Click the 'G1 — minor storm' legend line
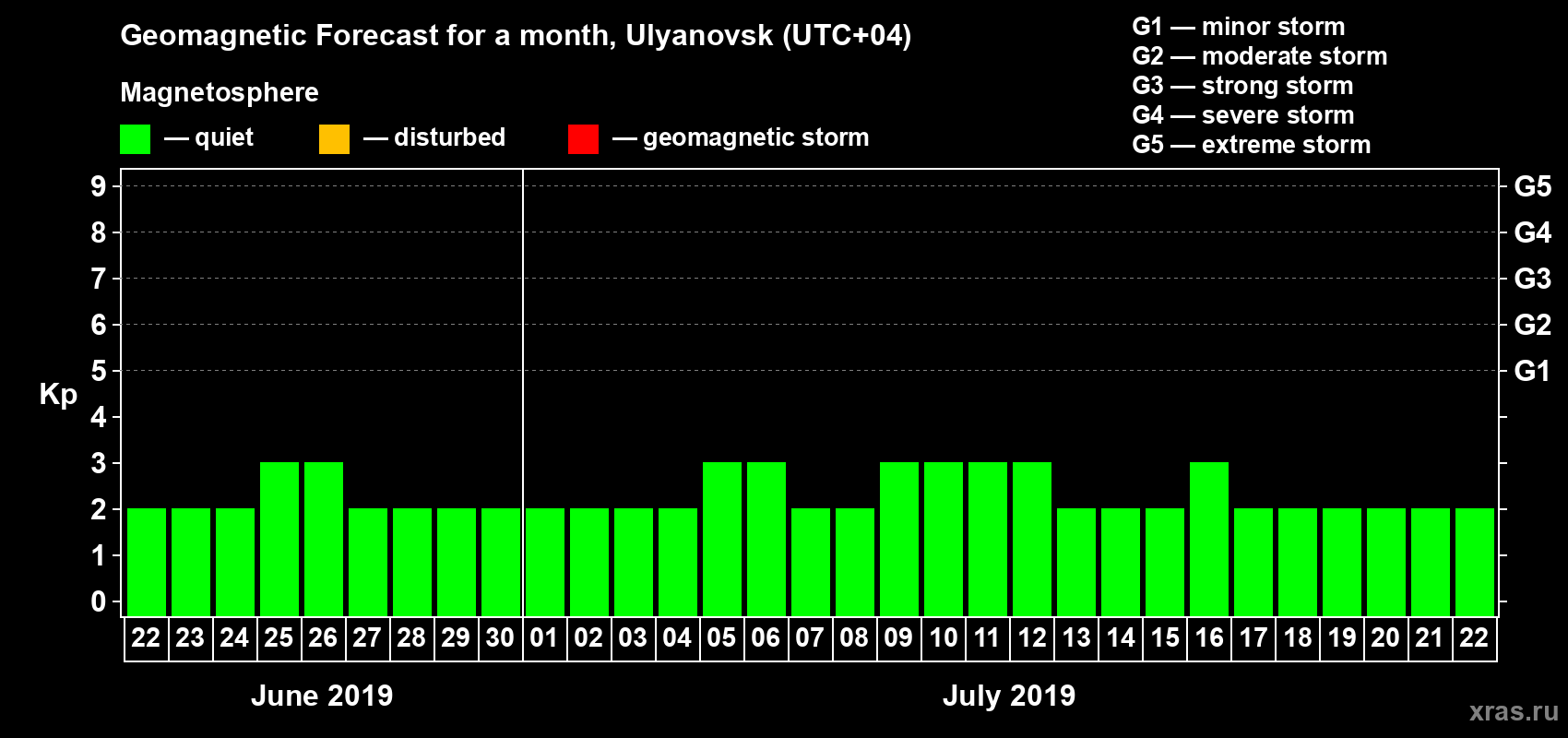The width and height of the screenshot is (1568, 738). [1239, 27]
